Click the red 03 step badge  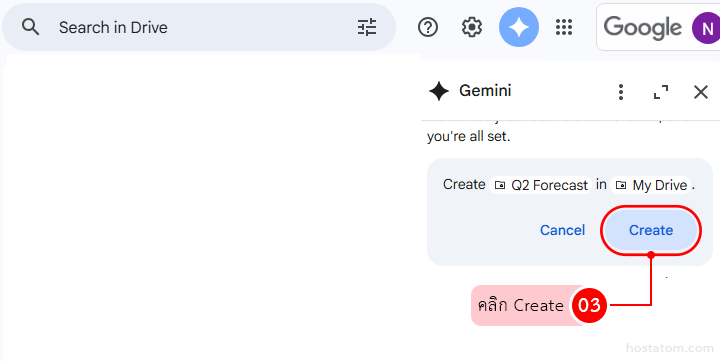pos(589,305)
